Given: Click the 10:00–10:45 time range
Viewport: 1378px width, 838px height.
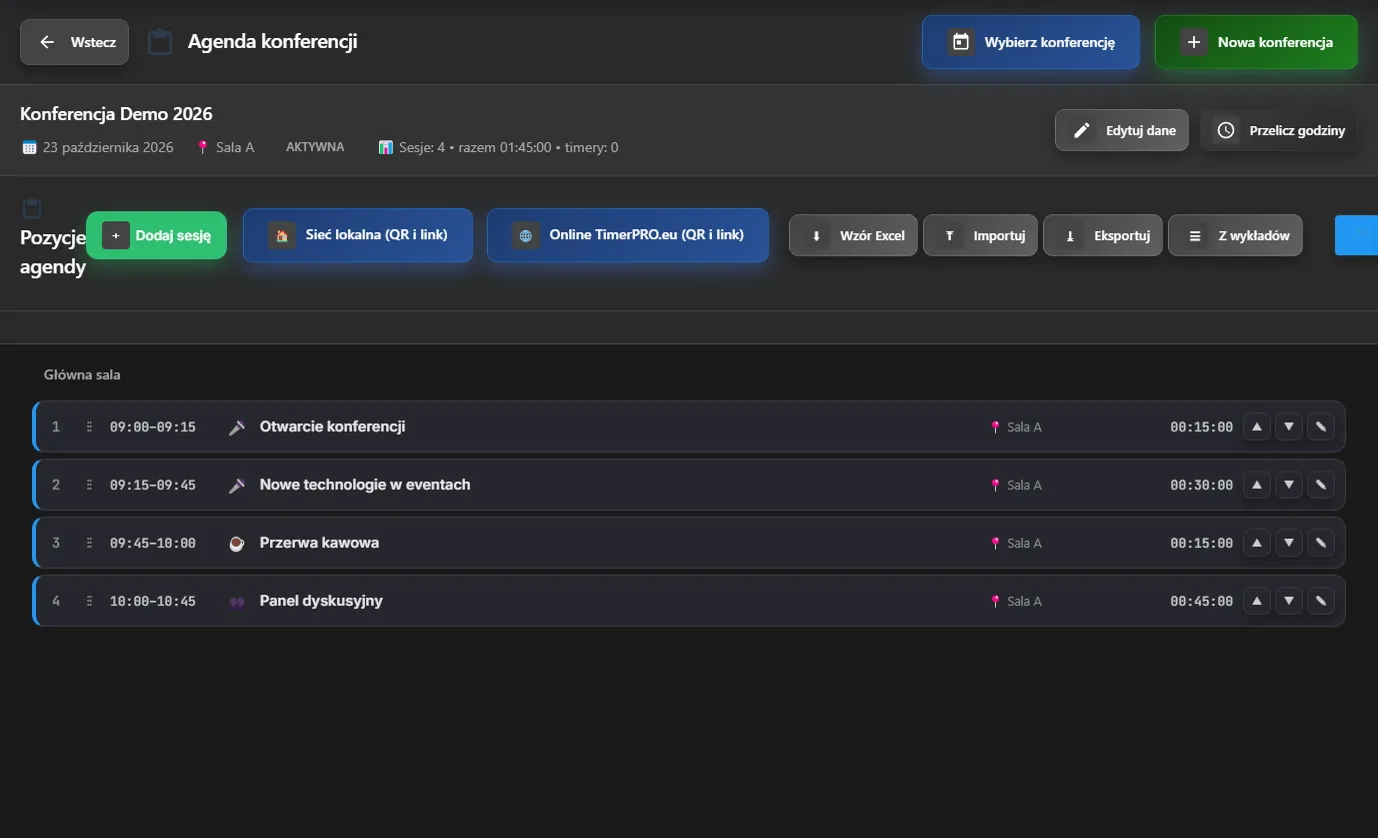Looking at the screenshot, I should (153, 601).
